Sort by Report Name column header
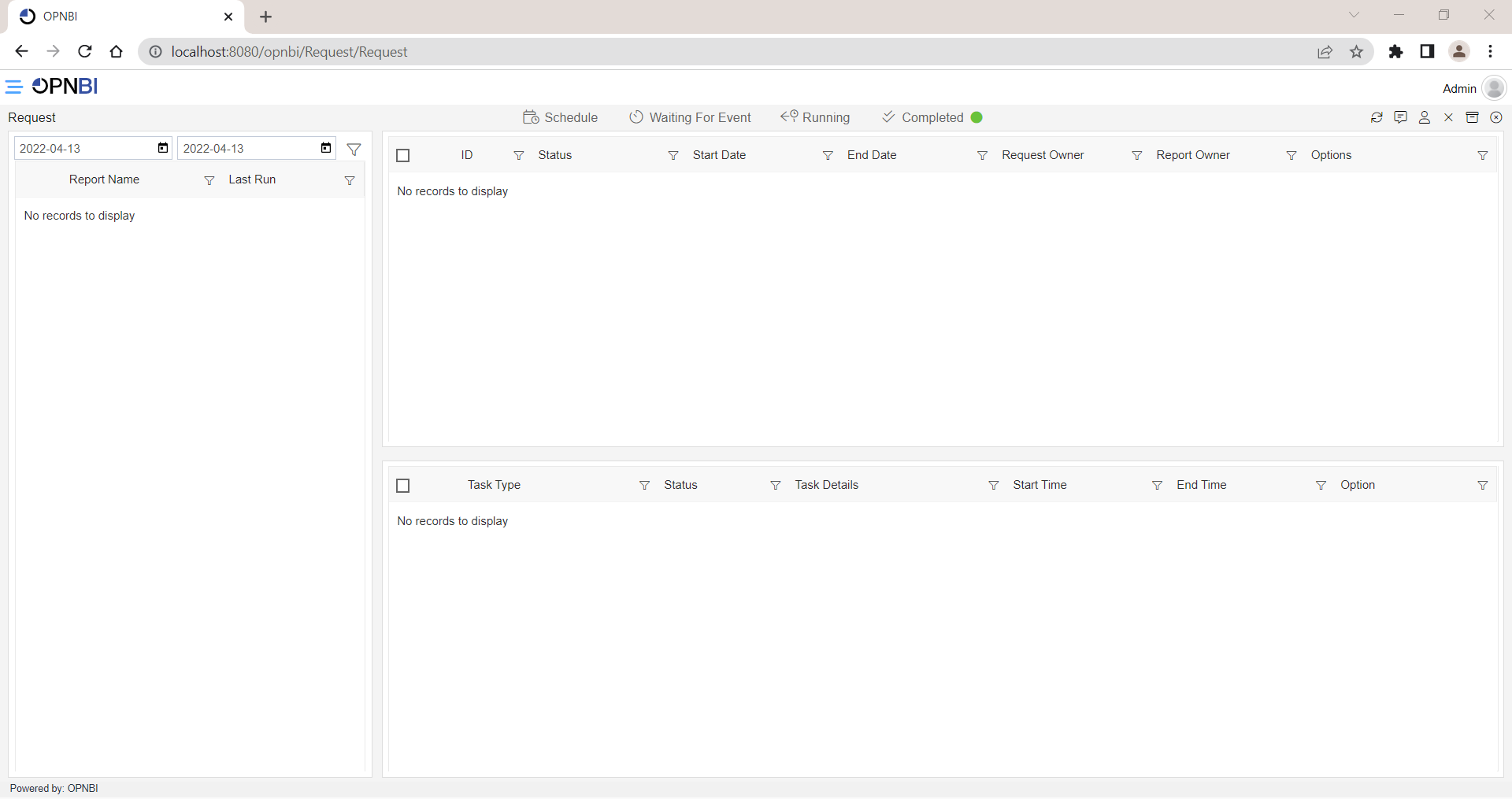The height and width of the screenshot is (799, 1512). 104,179
